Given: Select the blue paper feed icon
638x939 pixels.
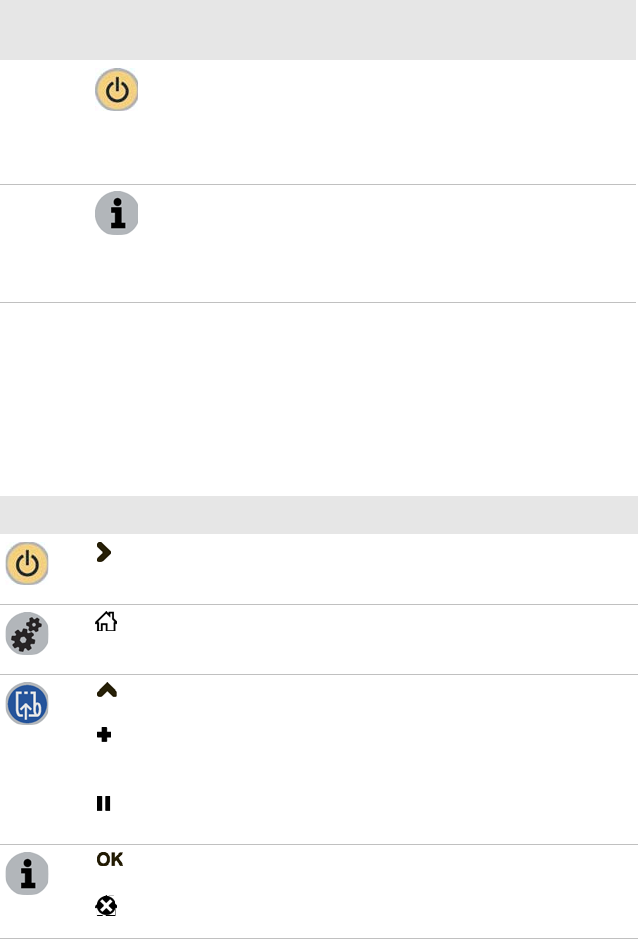Looking at the screenshot, I should [27, 704].
